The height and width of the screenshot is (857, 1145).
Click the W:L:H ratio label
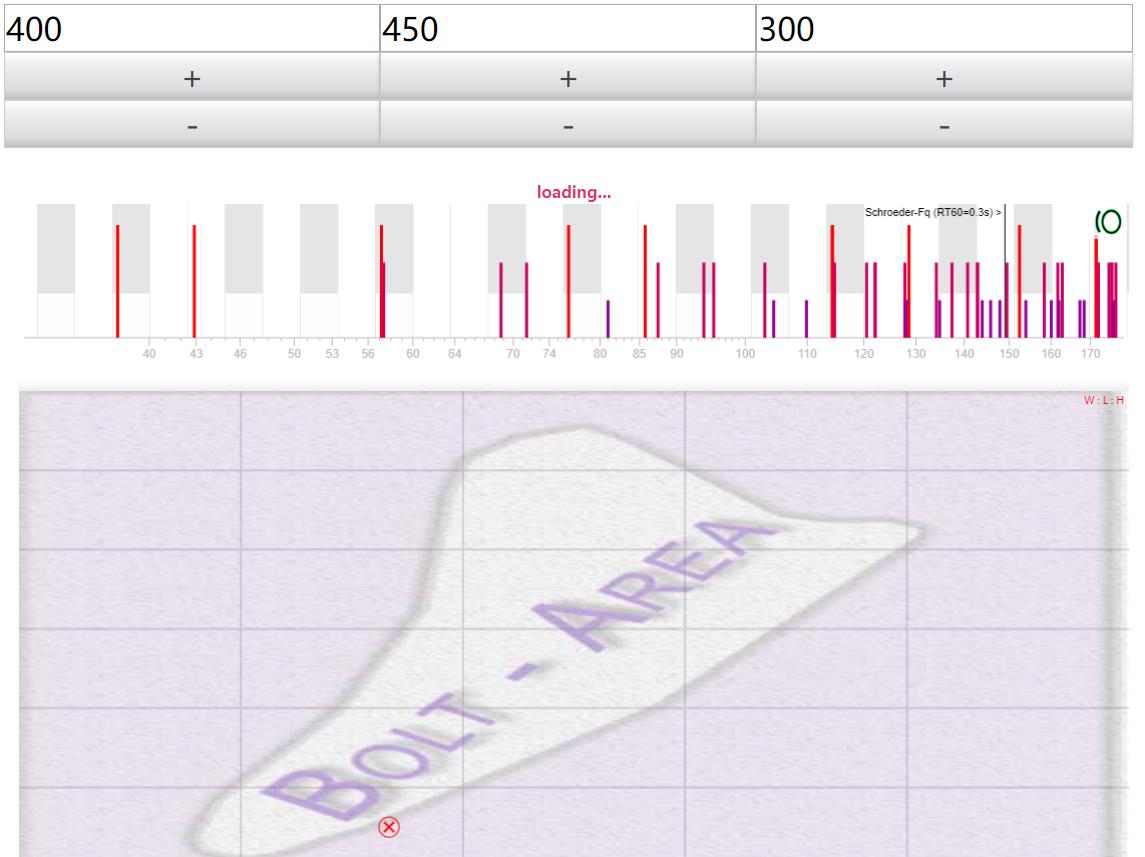click(x=1103, y=401)
